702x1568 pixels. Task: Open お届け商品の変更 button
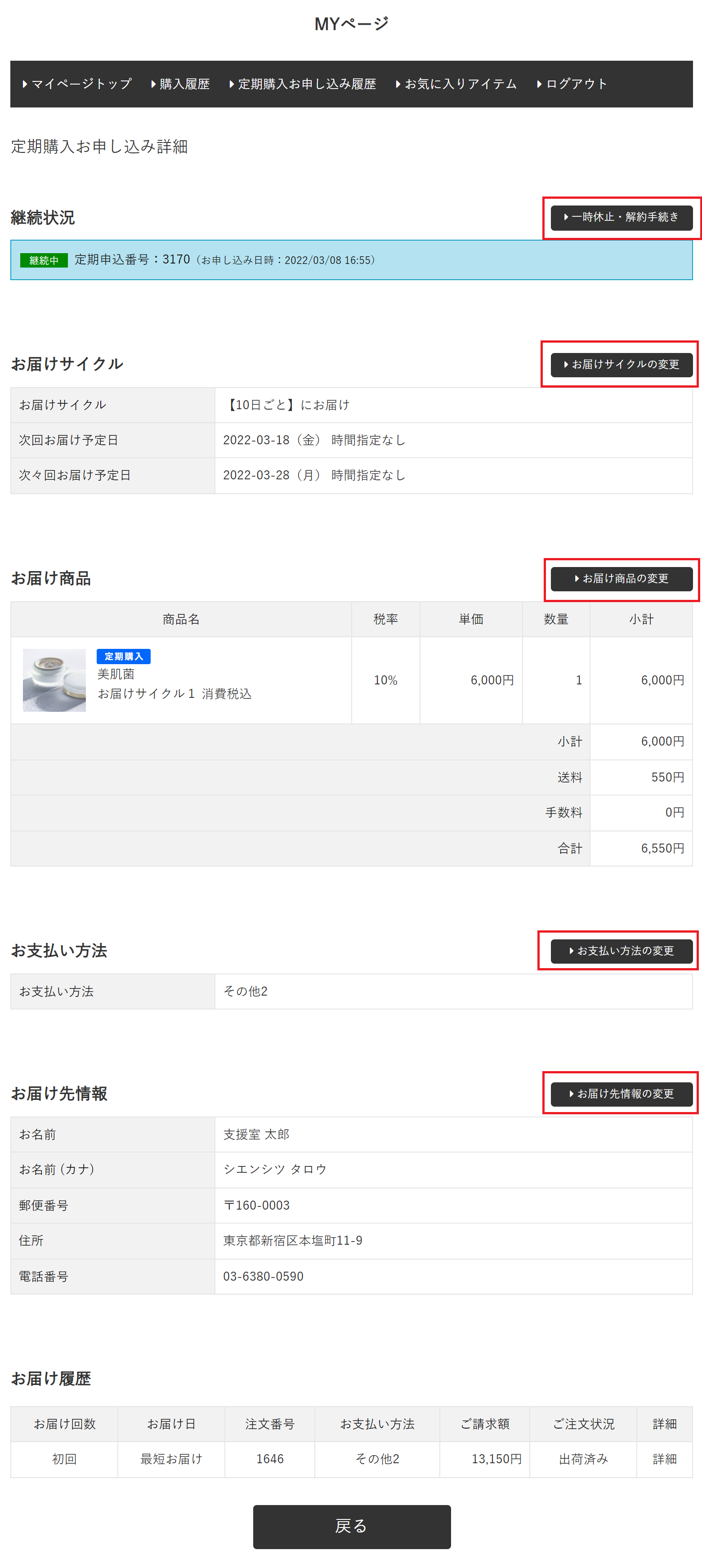[621, 579]
